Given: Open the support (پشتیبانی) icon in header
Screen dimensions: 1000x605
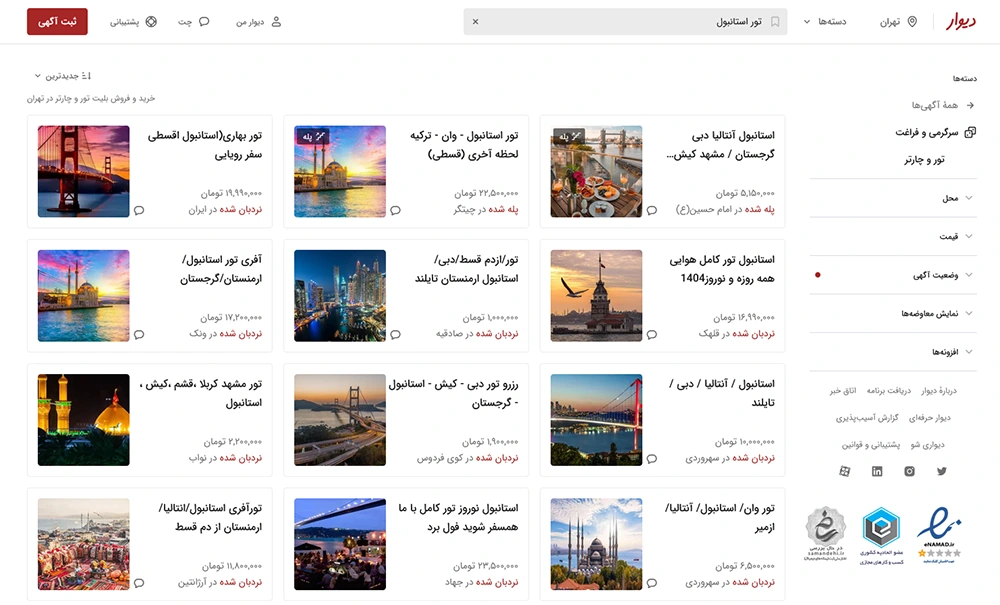Looking at the screenshot, I should (x=151, y=22).
